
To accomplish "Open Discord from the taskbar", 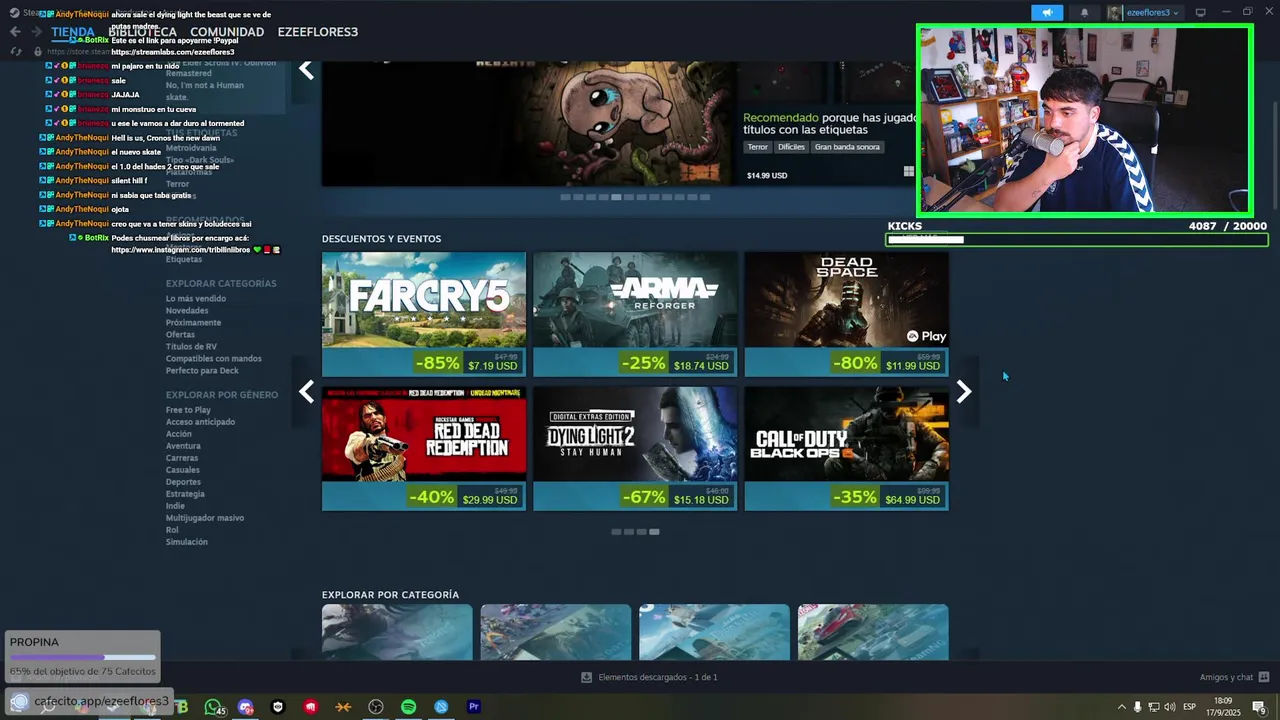I will click(x=246, y=707).
